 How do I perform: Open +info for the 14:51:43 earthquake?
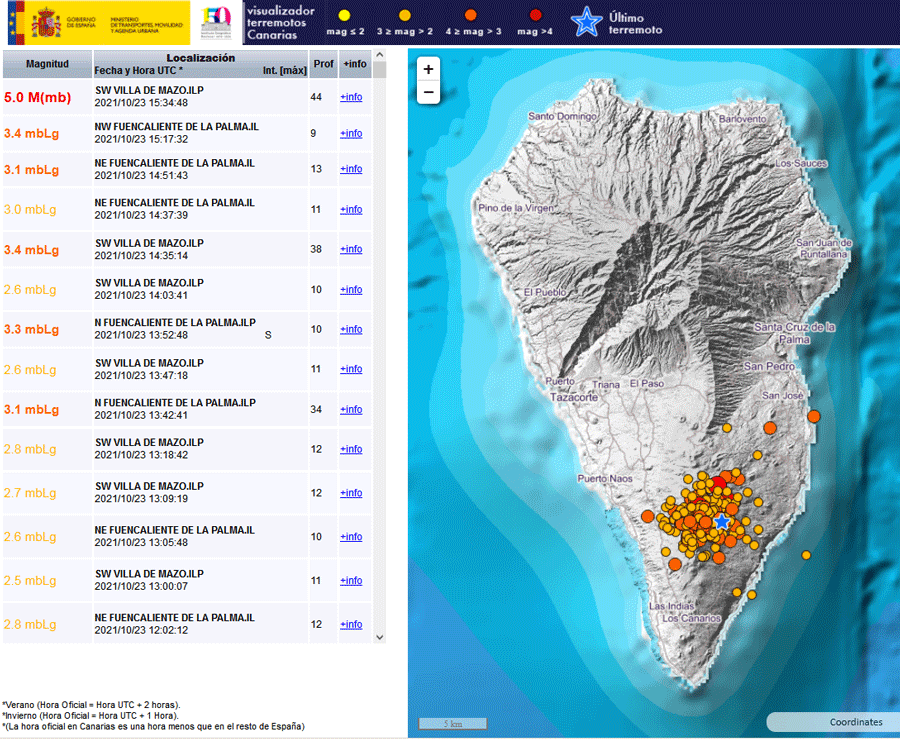351,169
